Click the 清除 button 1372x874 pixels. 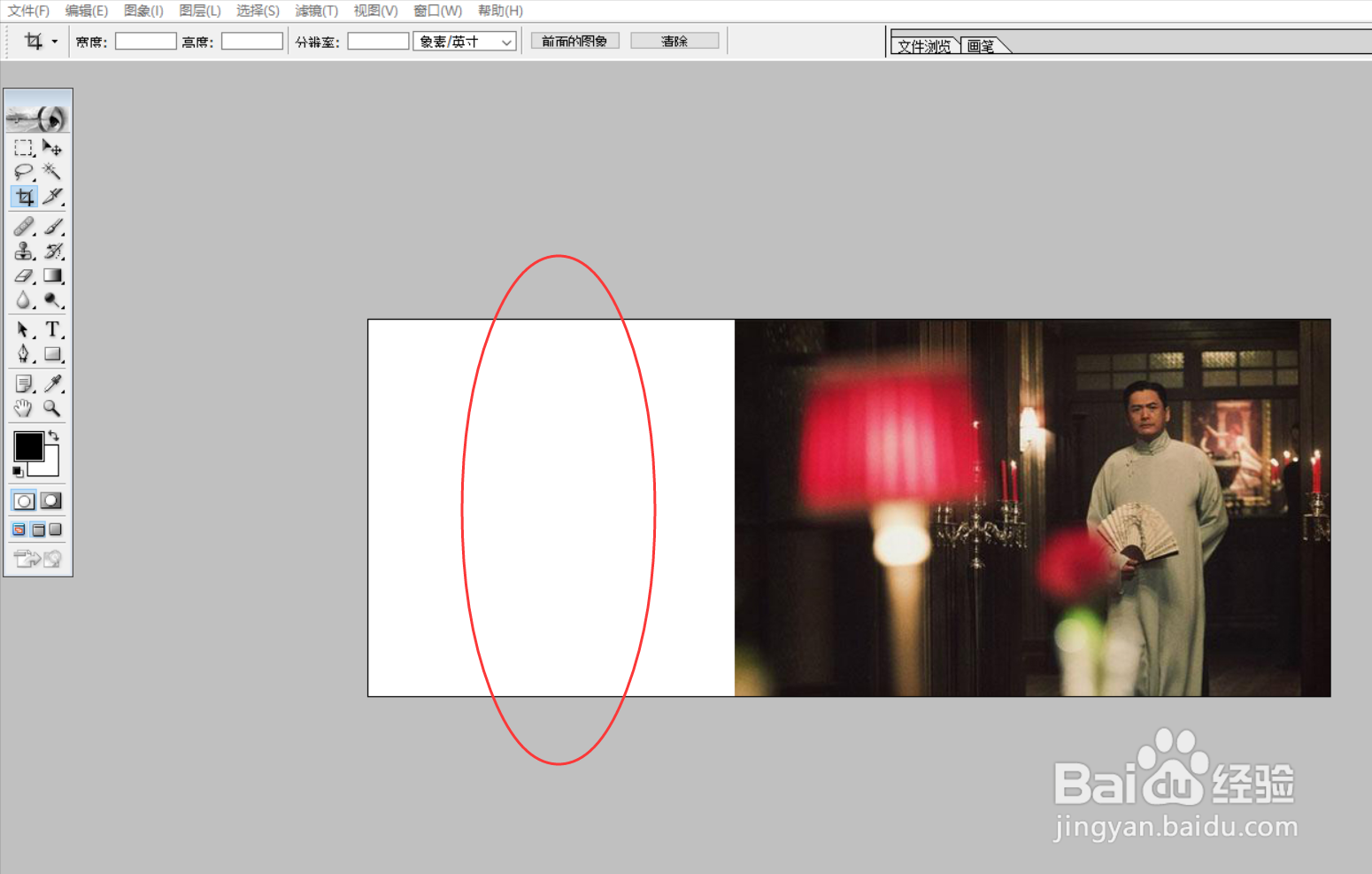point(674,41)
